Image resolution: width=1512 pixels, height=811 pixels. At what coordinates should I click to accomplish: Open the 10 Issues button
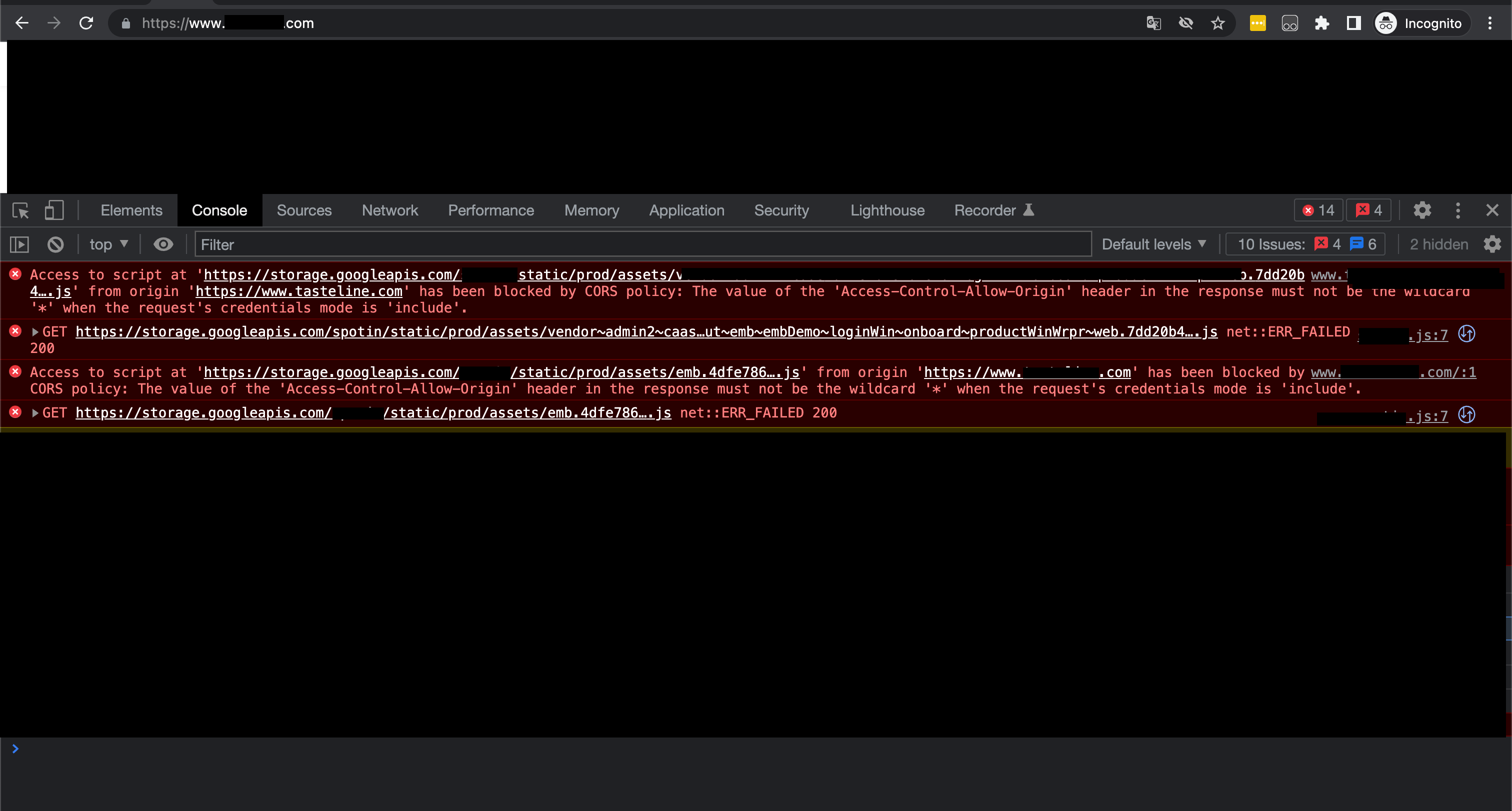coord(1305,244)
